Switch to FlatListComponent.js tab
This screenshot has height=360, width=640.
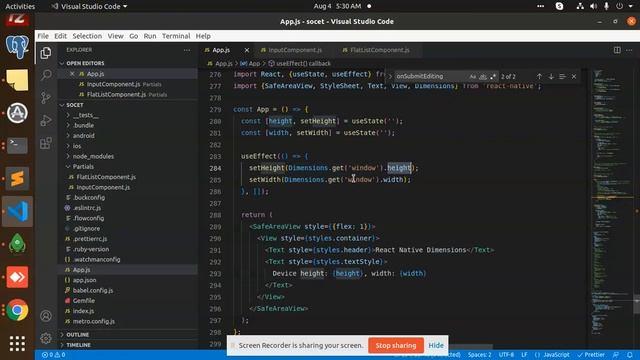pyautogui.click(x=380, y=50)
